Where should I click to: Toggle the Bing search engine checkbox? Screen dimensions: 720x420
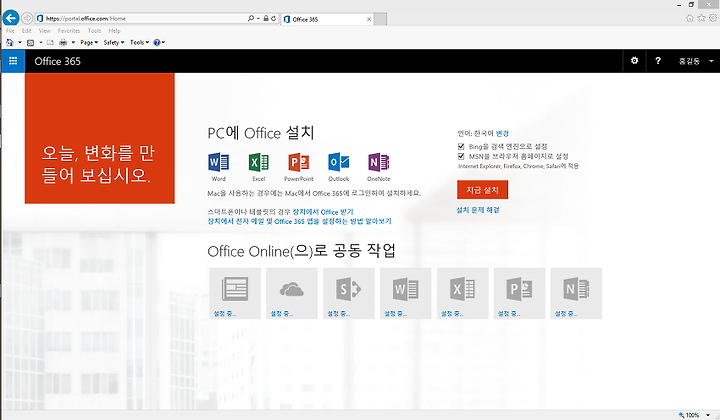461,146
